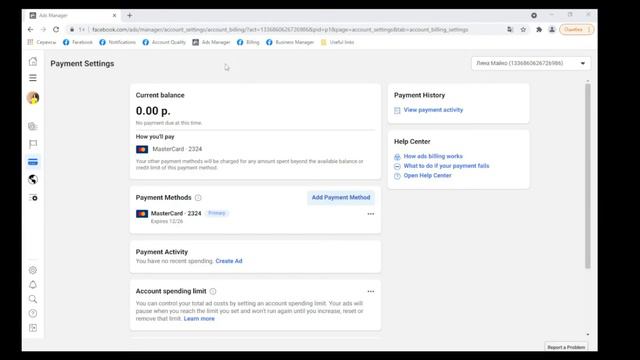Click the bottom sidebar panel icon
Viewport: 640px width, 360px height.
click(x=33, y=328)
